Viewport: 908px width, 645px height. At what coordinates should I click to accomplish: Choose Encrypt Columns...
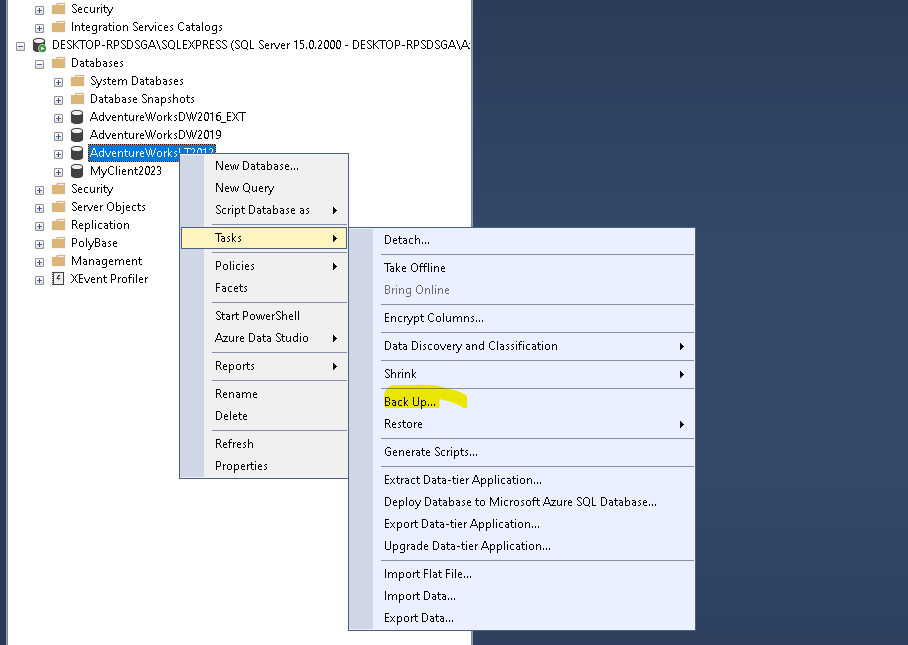[x=522, y=318]
